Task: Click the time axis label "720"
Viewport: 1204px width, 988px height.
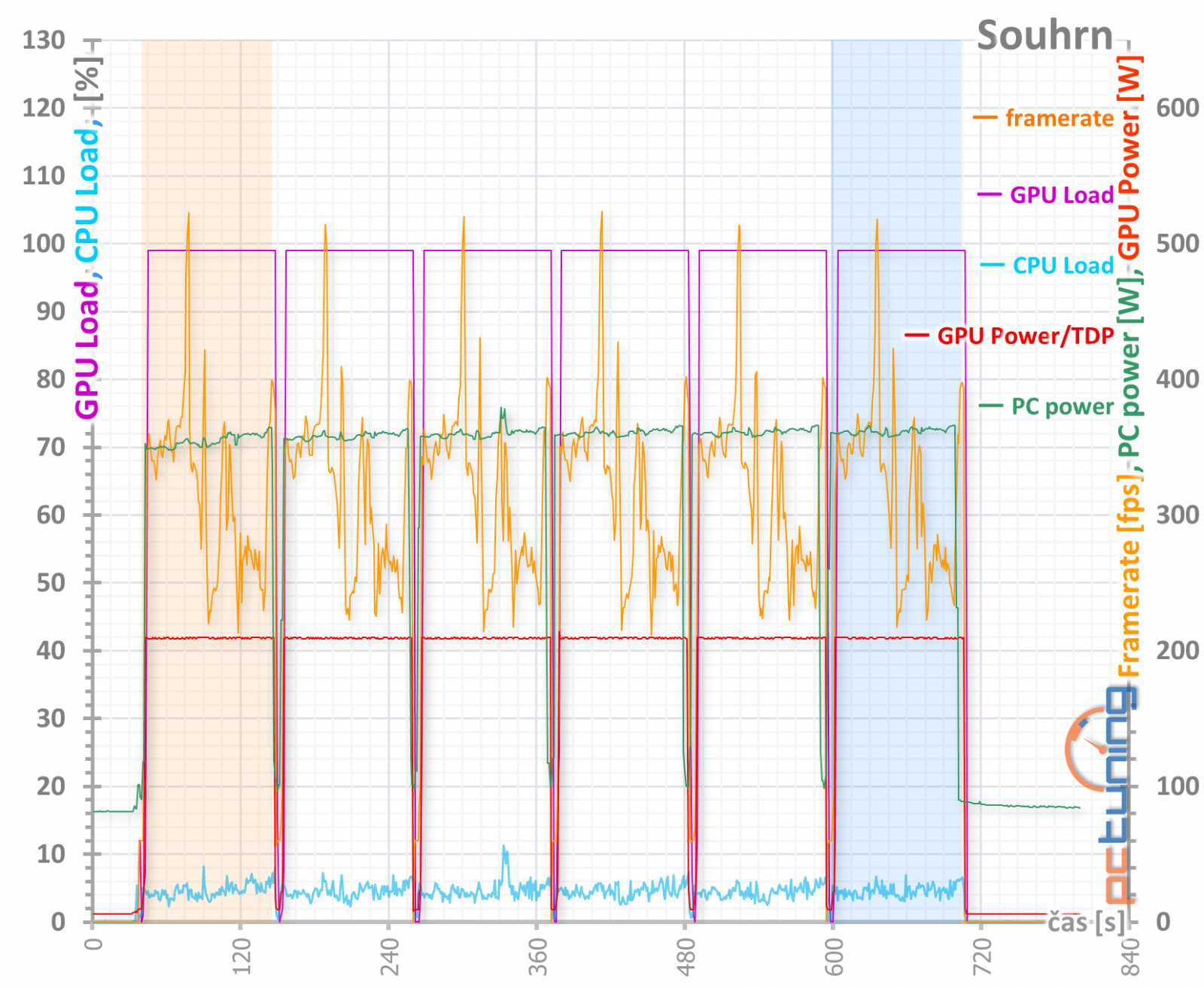Action: point(983,956)
